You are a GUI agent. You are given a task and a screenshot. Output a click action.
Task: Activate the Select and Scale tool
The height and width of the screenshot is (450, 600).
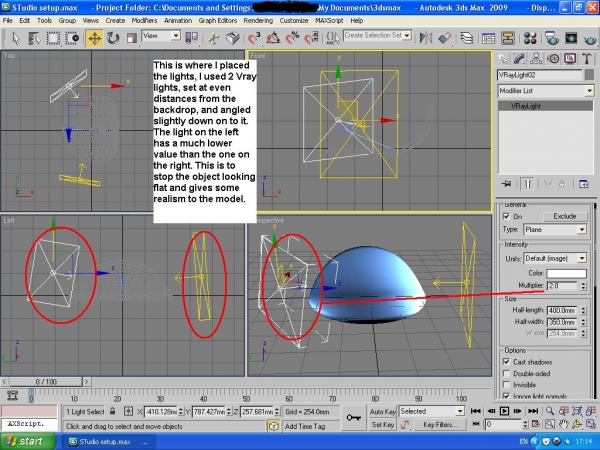tap(131, 38)
